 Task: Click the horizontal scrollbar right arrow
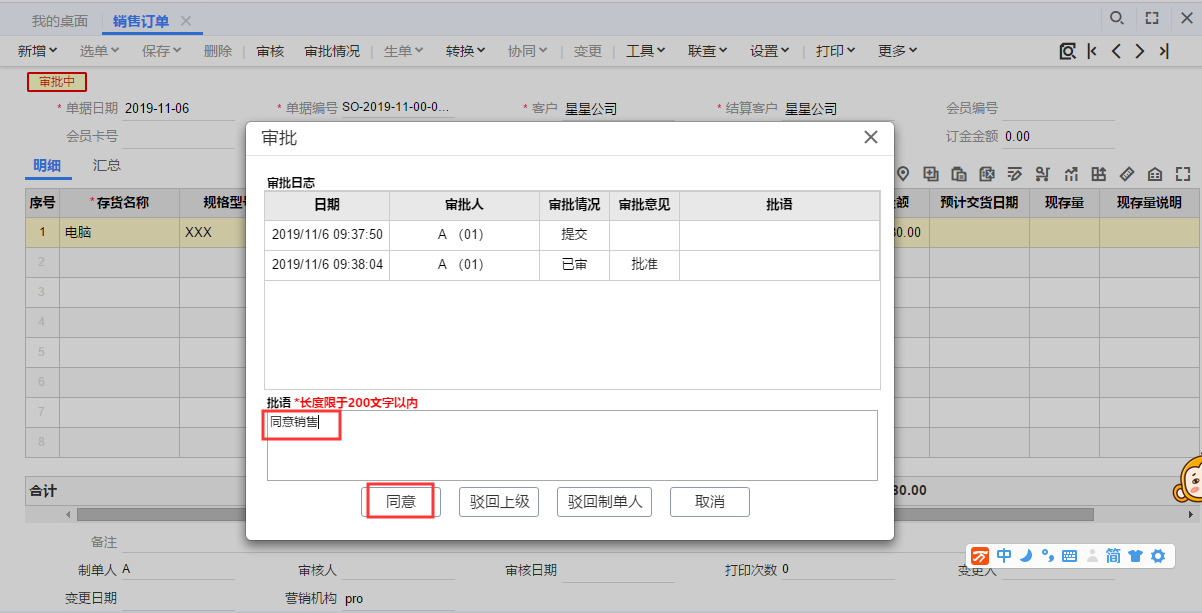(1189, 514)
